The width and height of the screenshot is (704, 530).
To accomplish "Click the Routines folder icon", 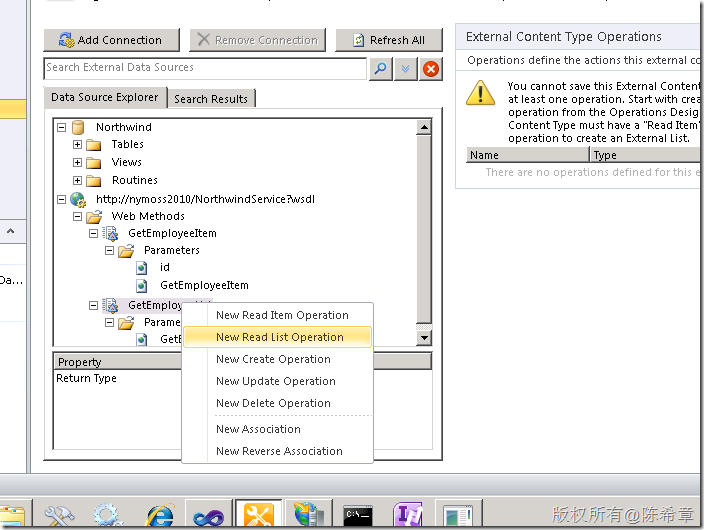I will [x=93, y=181].
